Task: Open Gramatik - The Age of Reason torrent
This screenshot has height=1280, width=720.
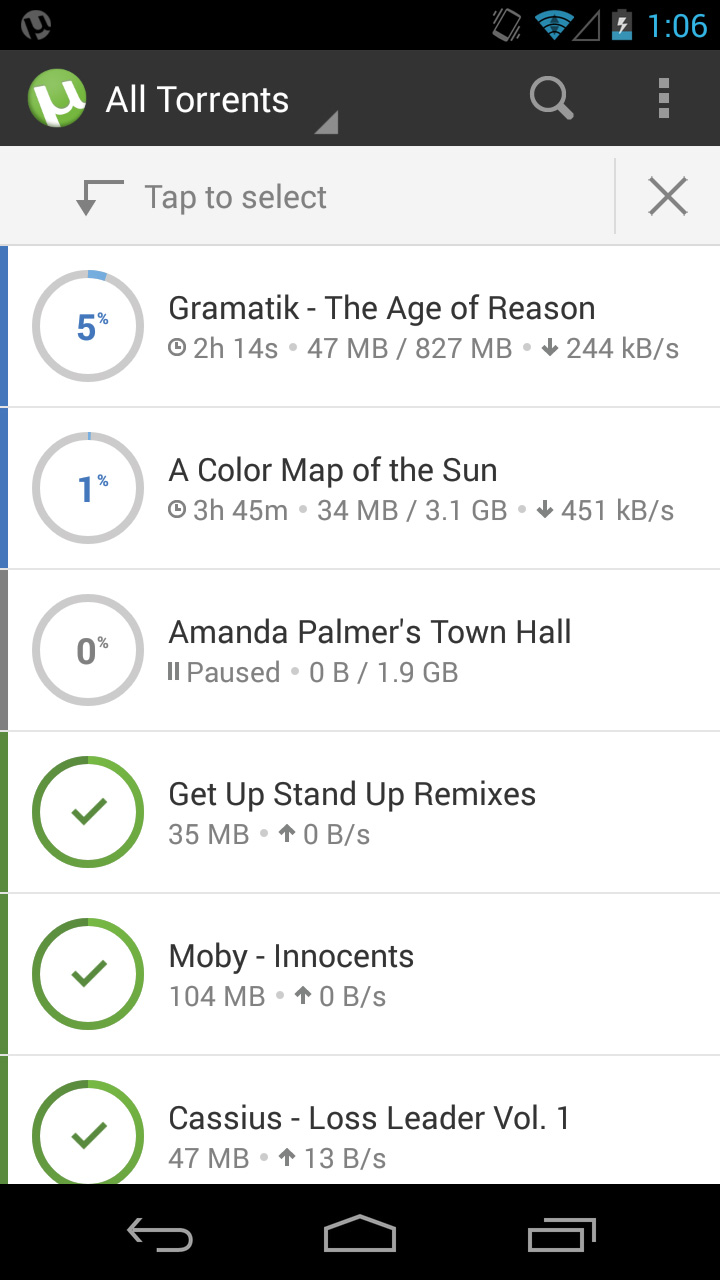Action: pos(382,309)
